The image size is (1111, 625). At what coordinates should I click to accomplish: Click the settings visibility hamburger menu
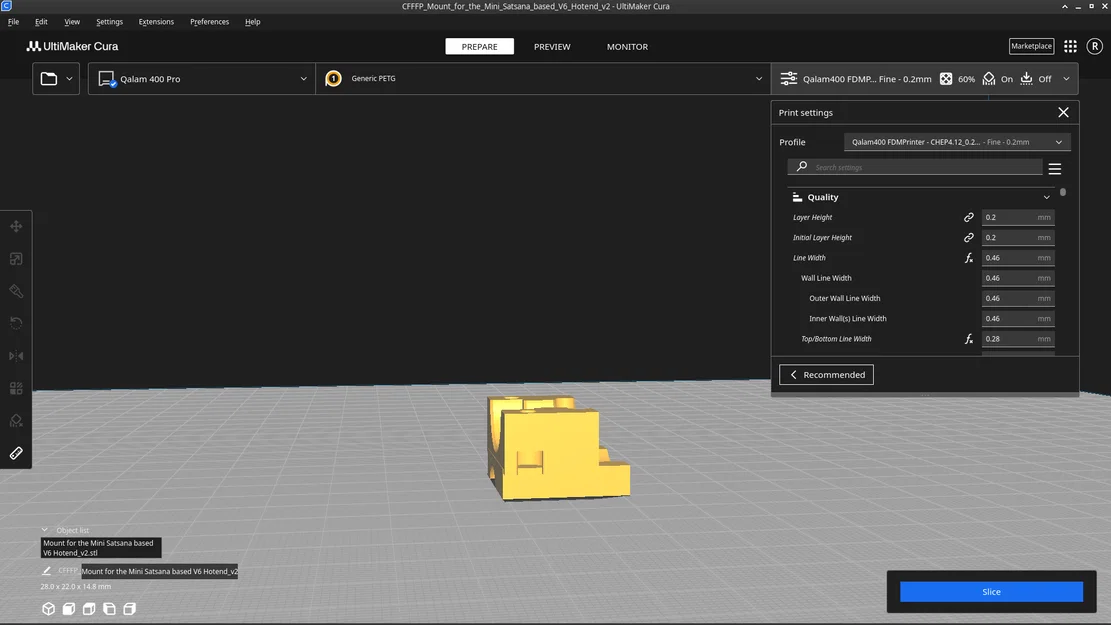pyautogui.click(x=1054, y=169)
